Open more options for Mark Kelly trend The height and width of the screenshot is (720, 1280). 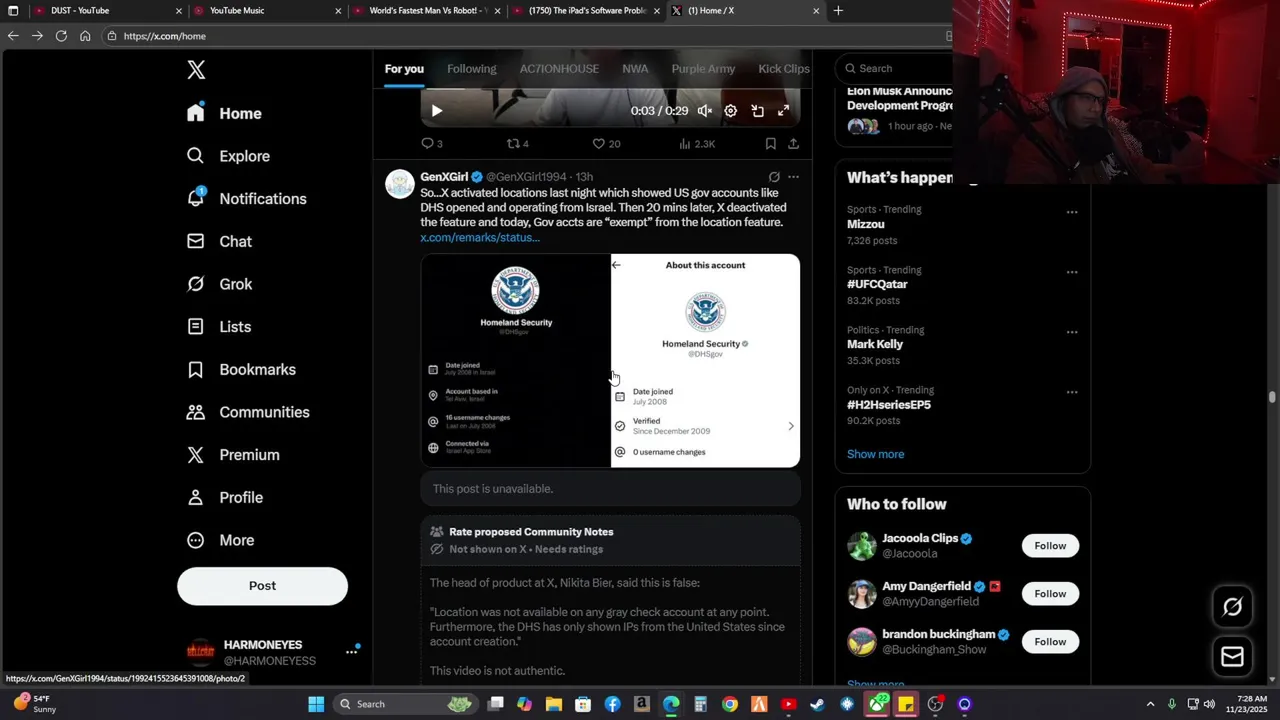click(1072, 332)
